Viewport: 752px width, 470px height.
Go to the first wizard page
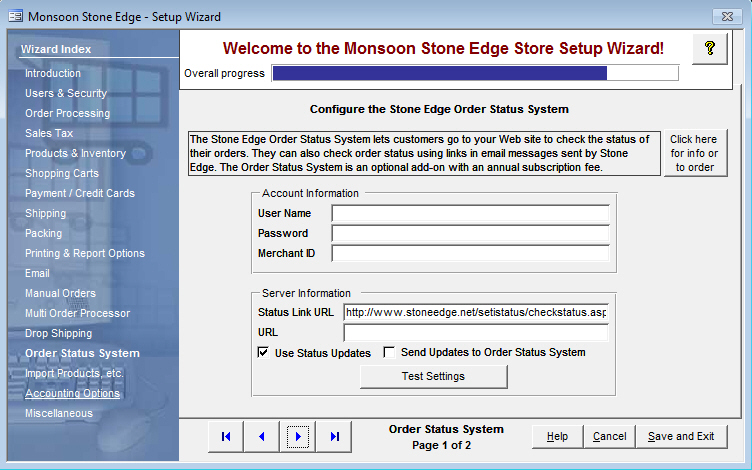226,436
